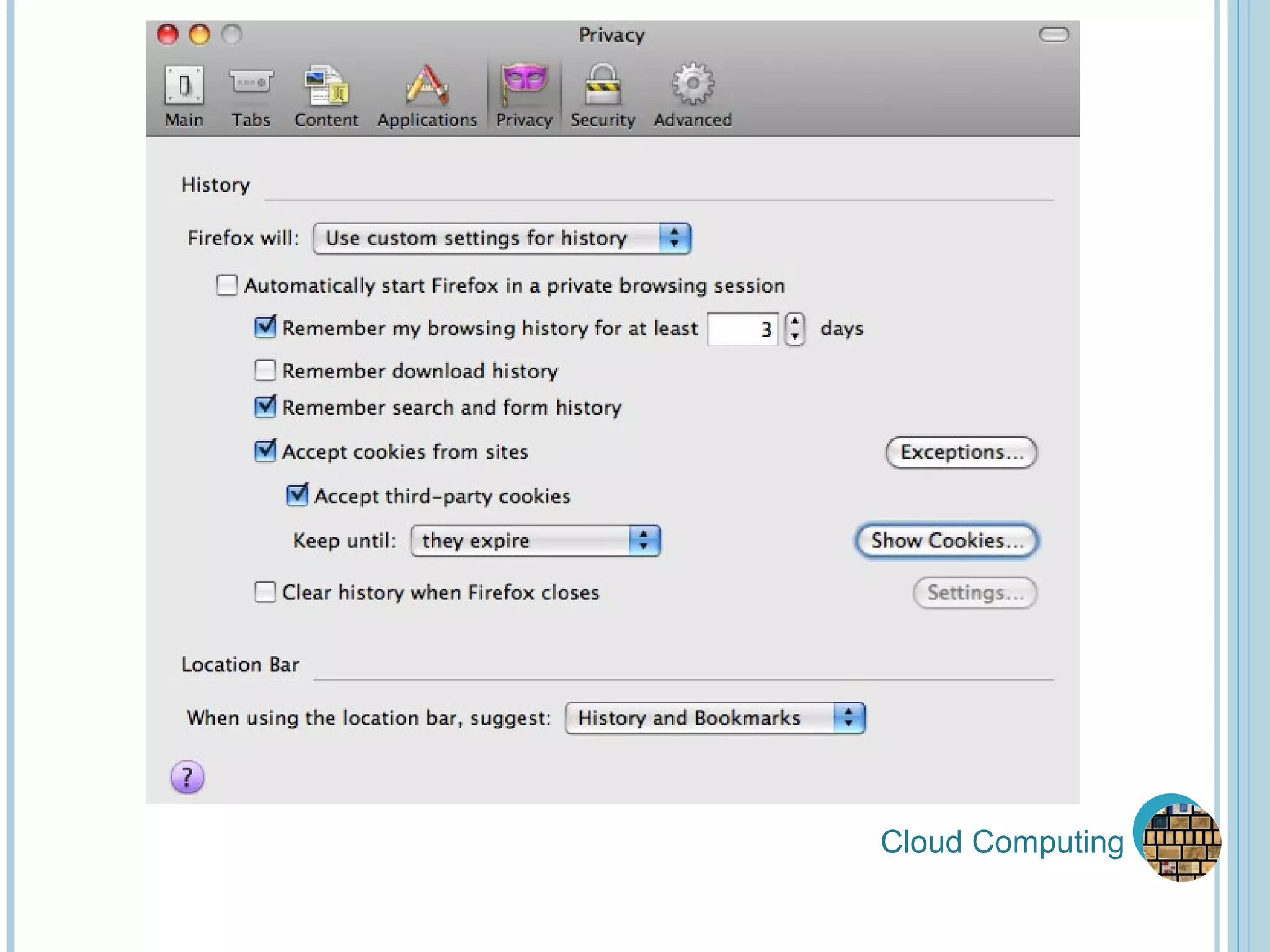Open the Keep until cookies dropdown
The height and width of the screenshot is (952, 1270).
(x=536, y=541)
